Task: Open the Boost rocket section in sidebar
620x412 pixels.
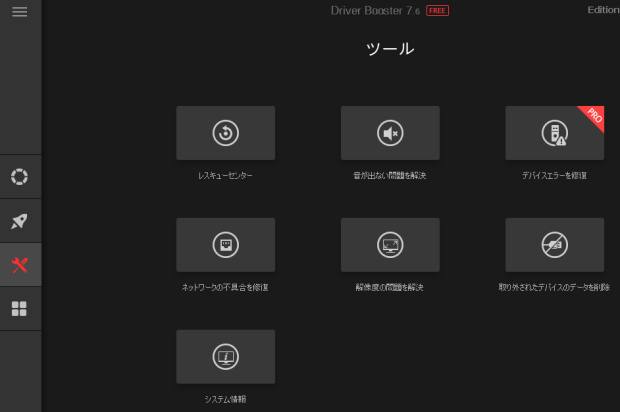Action: pos(20,221)
